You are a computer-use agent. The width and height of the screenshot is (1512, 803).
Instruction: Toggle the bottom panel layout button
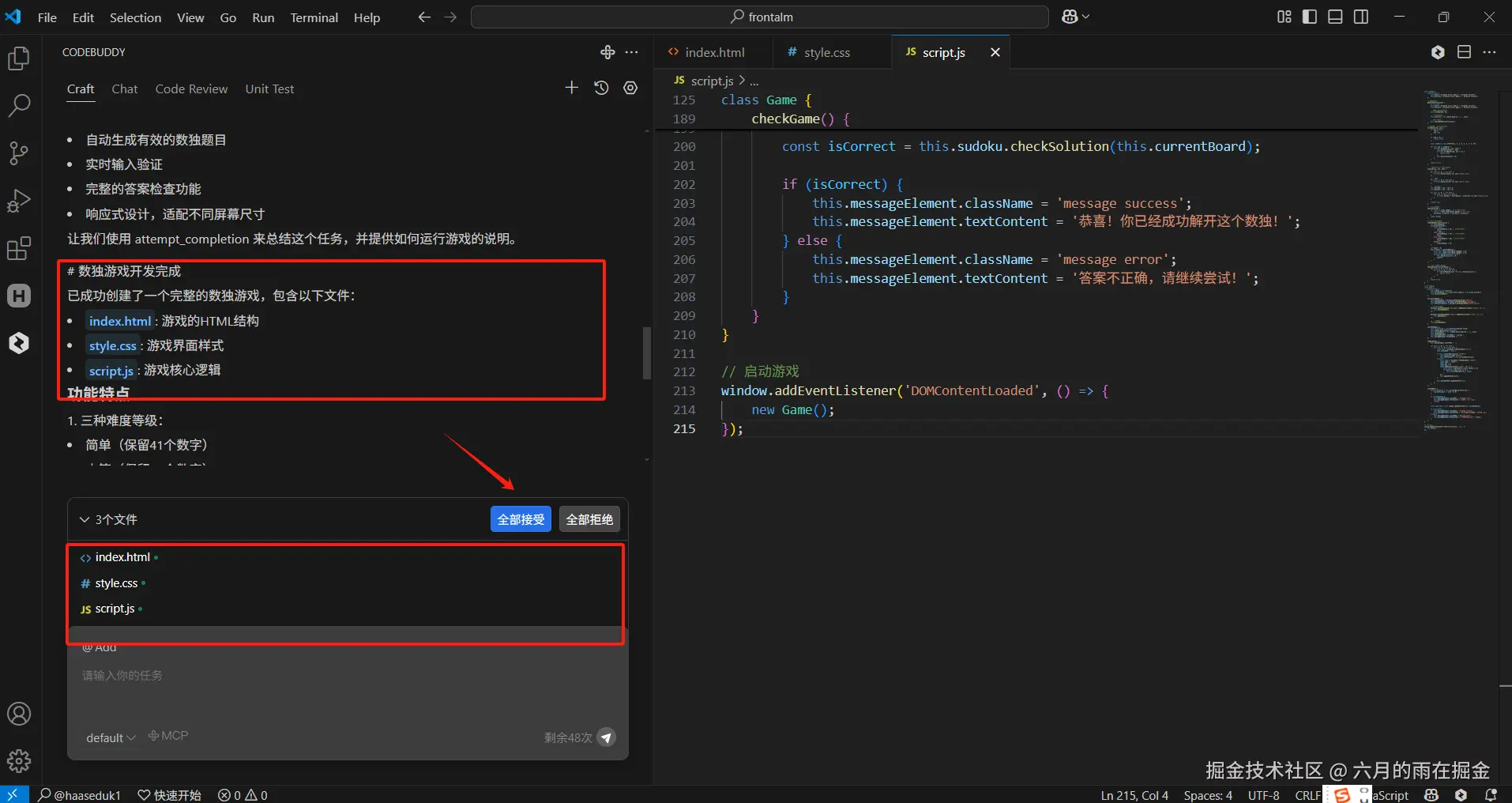point(1335,17)
